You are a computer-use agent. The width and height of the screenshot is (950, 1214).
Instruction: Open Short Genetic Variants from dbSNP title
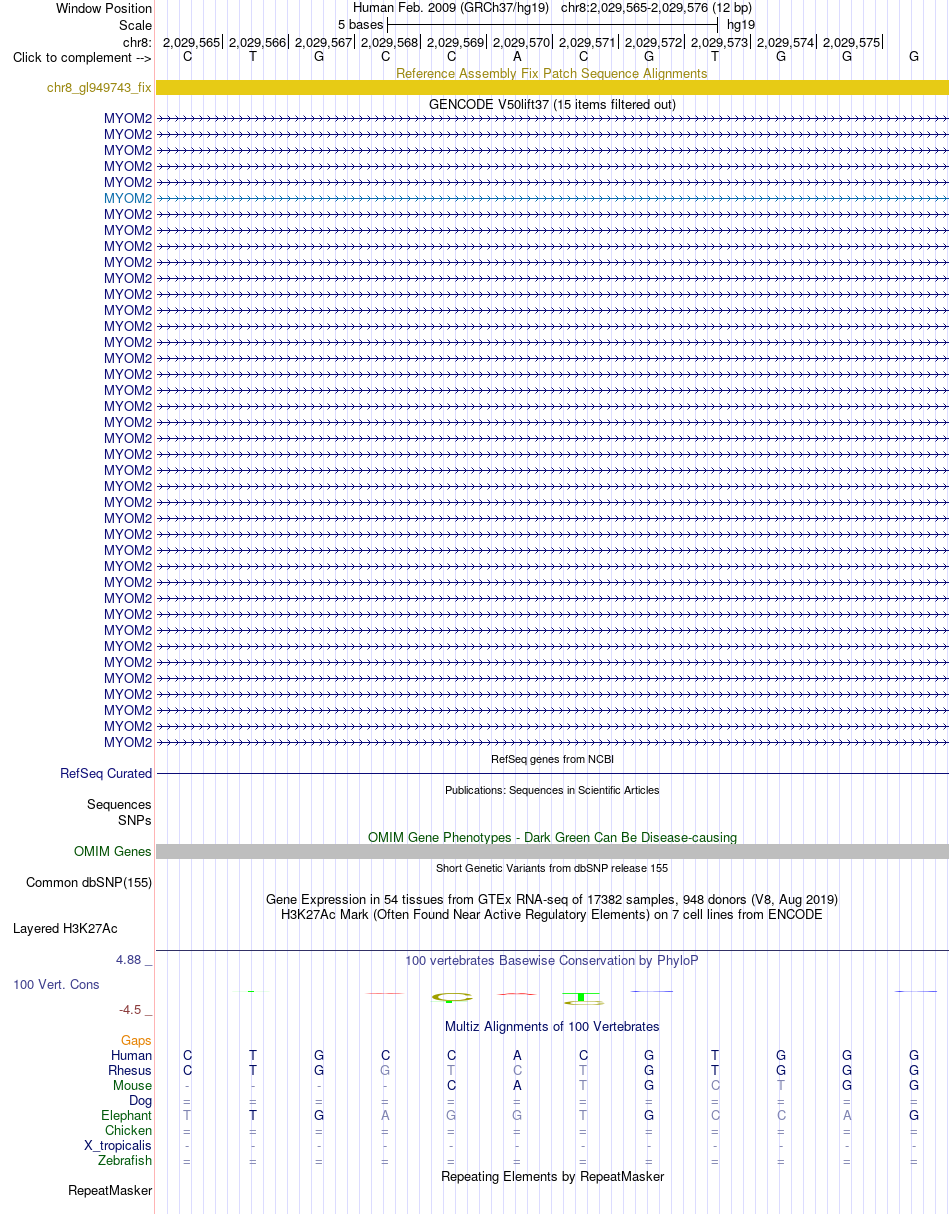552,868
